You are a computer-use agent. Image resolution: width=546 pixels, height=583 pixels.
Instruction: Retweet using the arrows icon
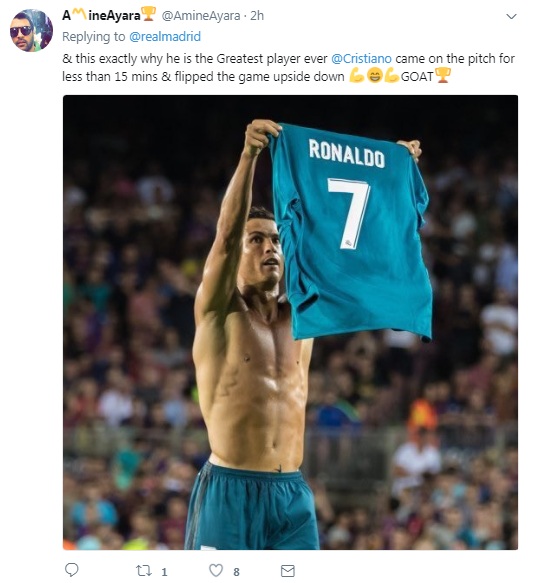coord(143,570)
